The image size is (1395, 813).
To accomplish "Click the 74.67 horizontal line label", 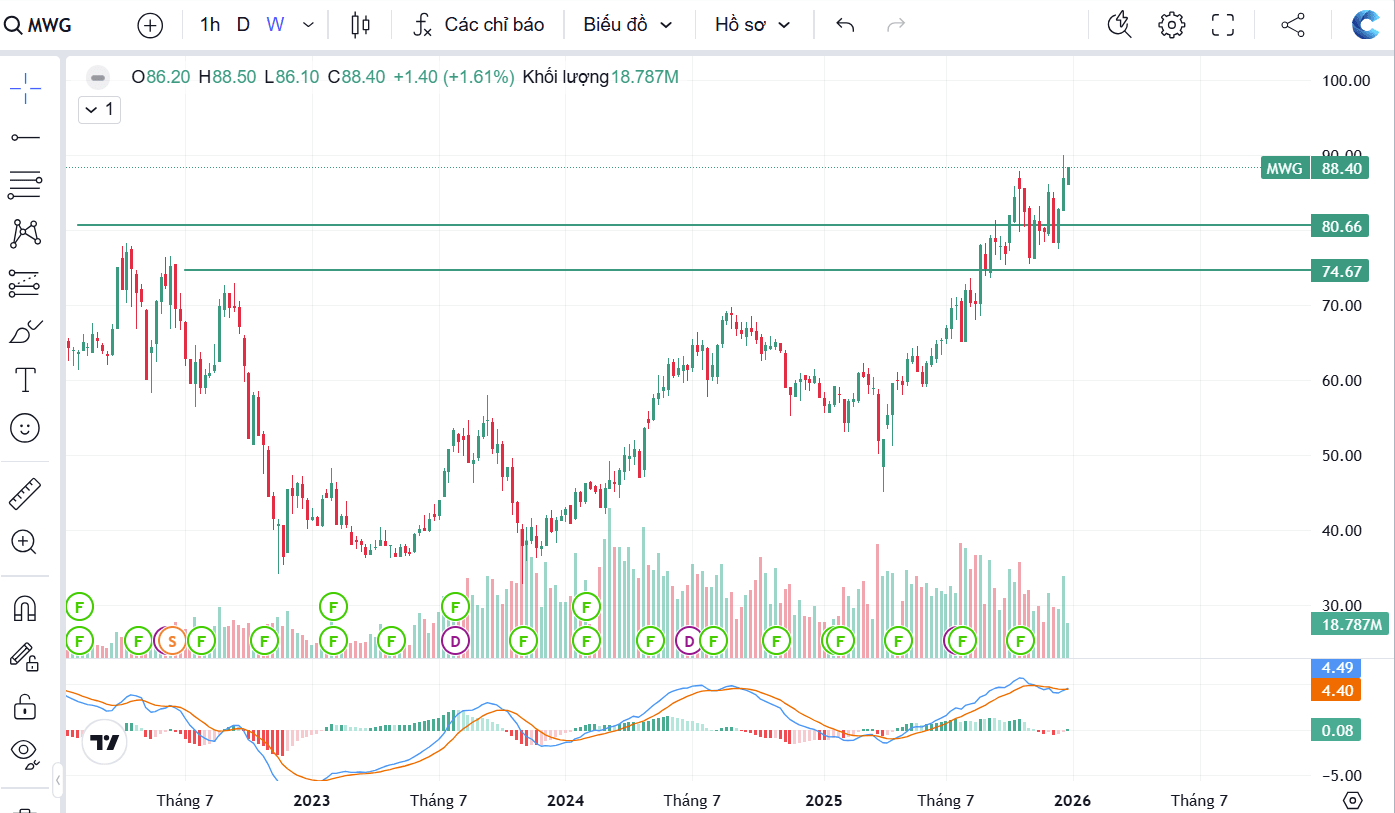I will click(x=1340, y=271).
